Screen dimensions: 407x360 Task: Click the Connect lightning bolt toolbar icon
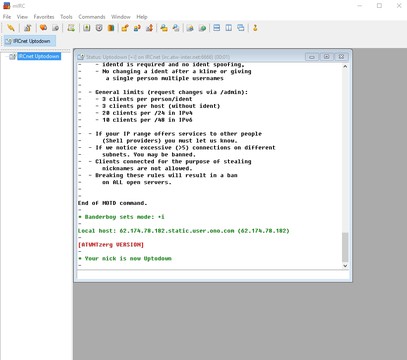tap(11, 28)
